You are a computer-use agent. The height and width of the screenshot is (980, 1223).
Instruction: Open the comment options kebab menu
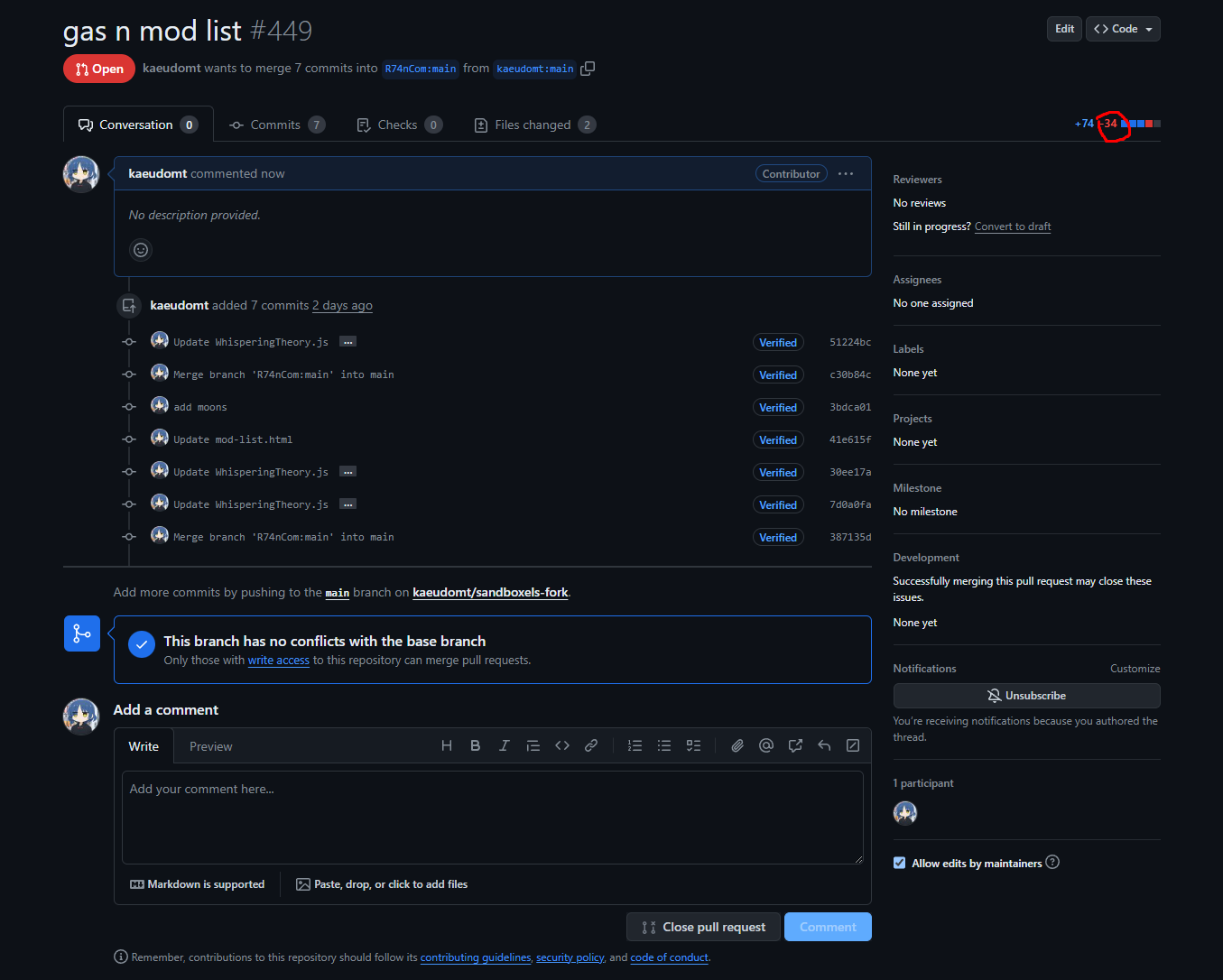[x=845, y=173]
